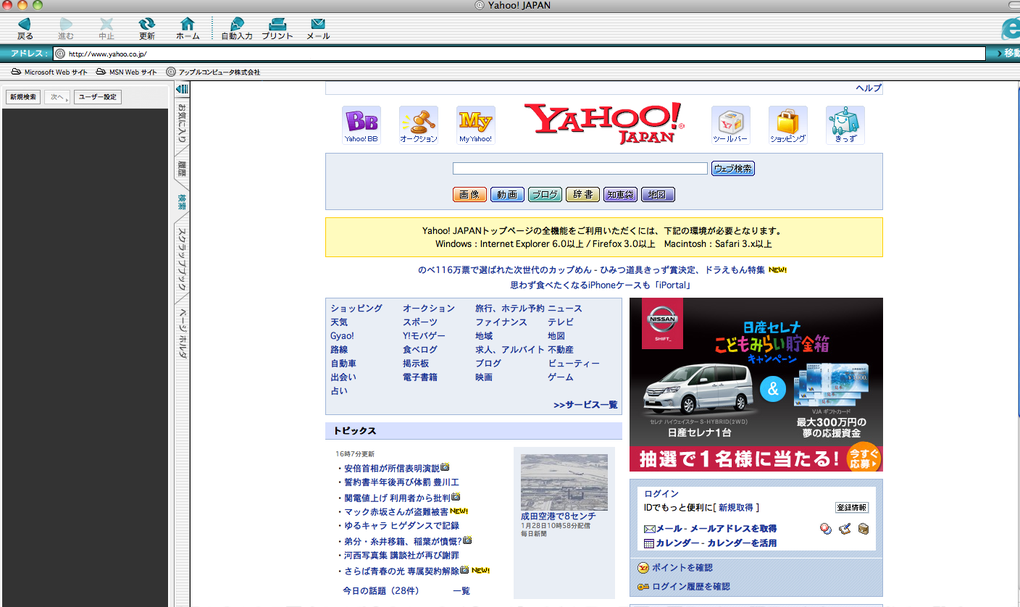Viewport: 1020px width, 607px height.
Task: Open Microsoft Web サイト favorites bookmark
Action: 49,72
